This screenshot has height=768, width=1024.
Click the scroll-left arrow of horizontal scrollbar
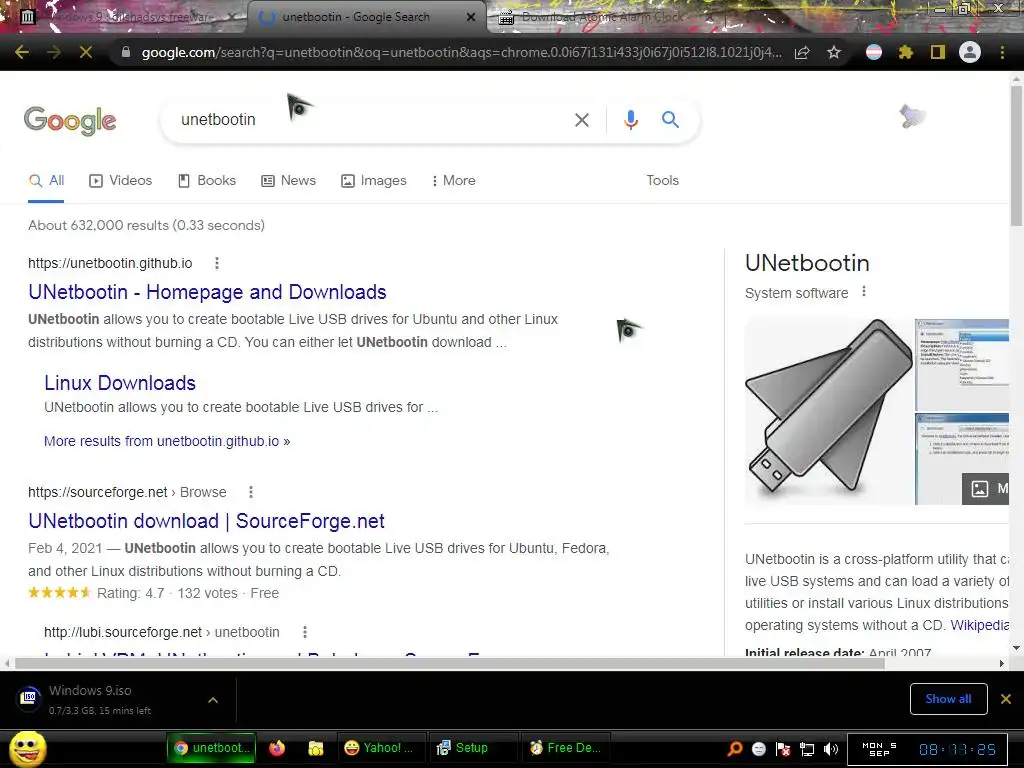[7, 664]
